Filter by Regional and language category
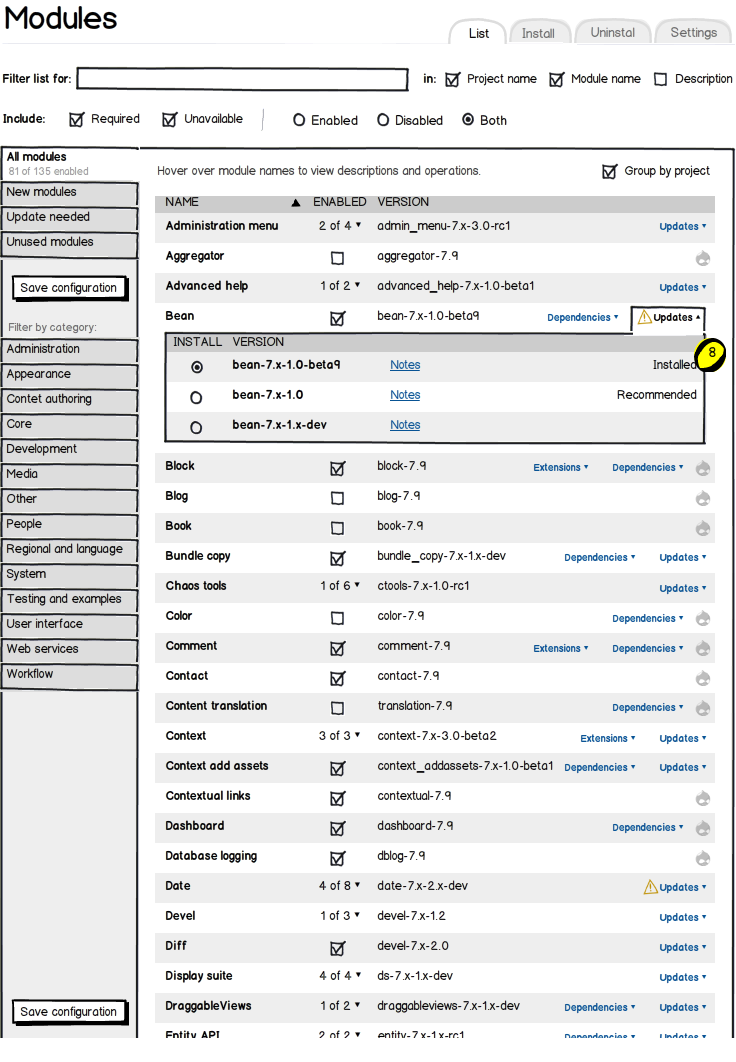 tap(69, 549)
